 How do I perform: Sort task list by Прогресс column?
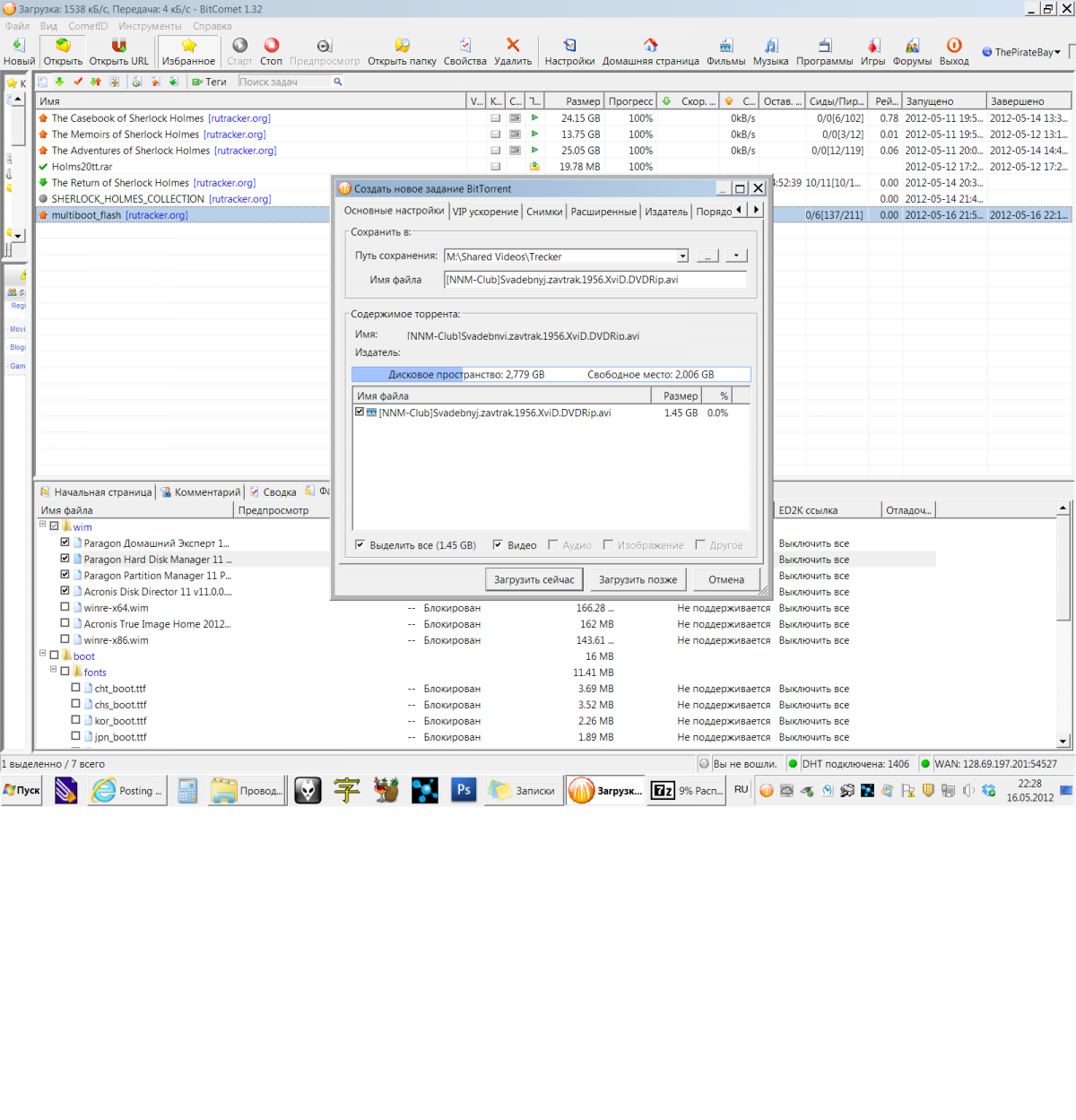630,101
